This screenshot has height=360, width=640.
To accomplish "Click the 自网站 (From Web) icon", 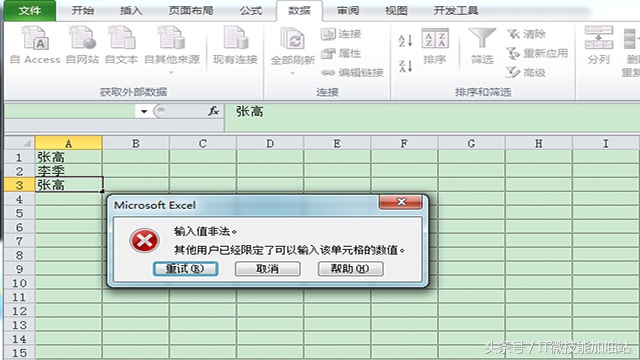I will 82,45.
